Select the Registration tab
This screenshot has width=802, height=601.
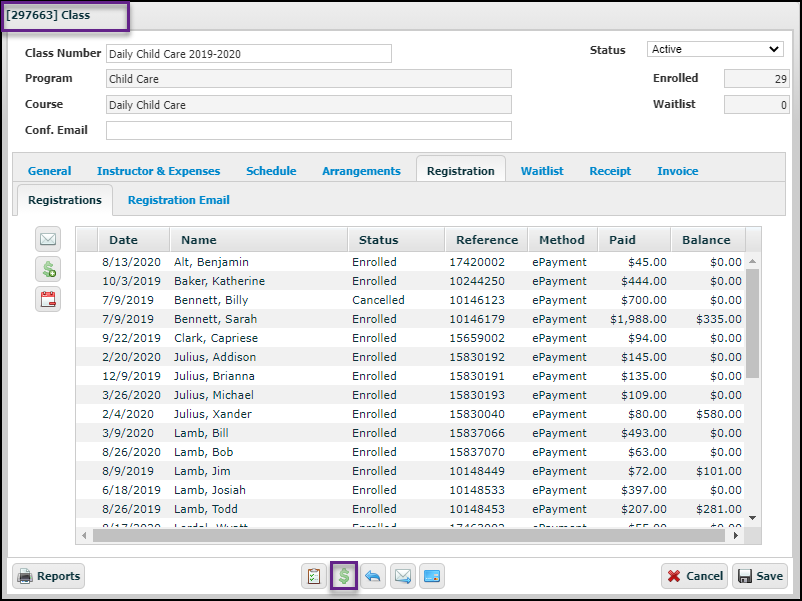[x=461, y=170]
